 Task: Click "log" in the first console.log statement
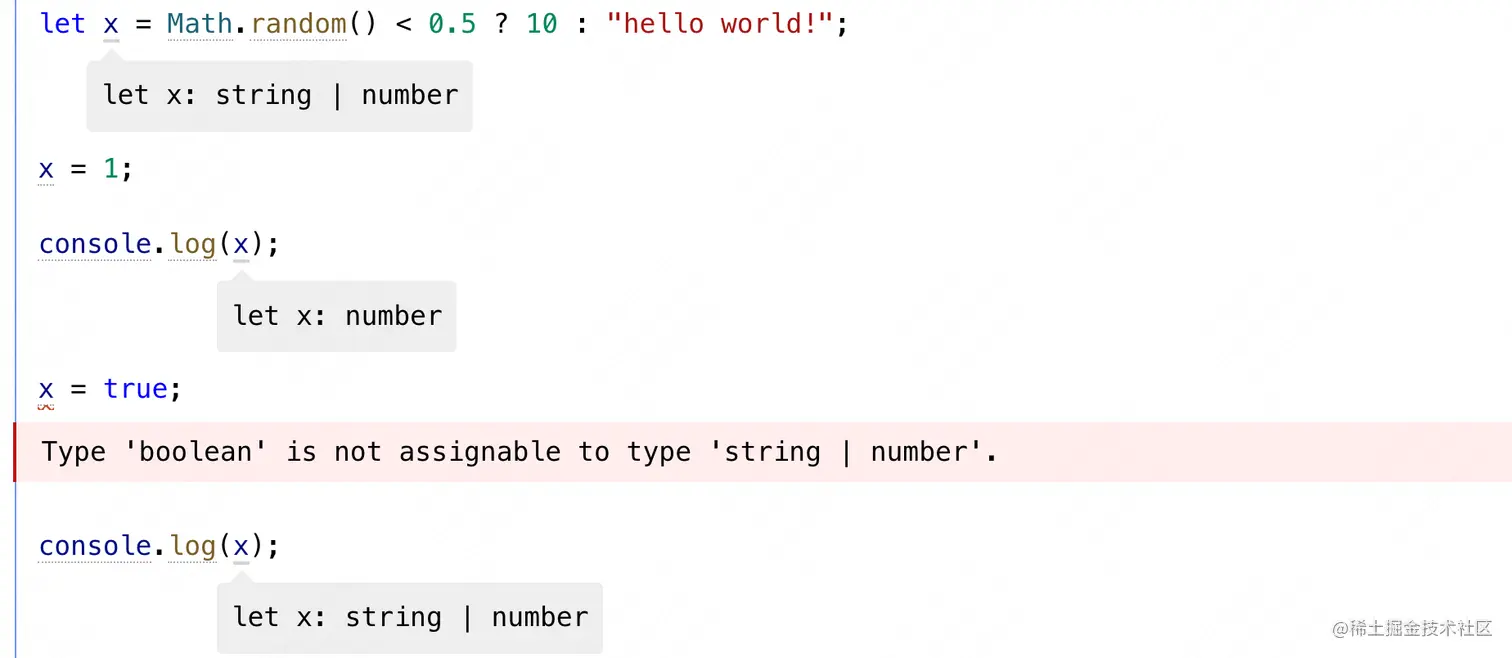tap(192, 244)
